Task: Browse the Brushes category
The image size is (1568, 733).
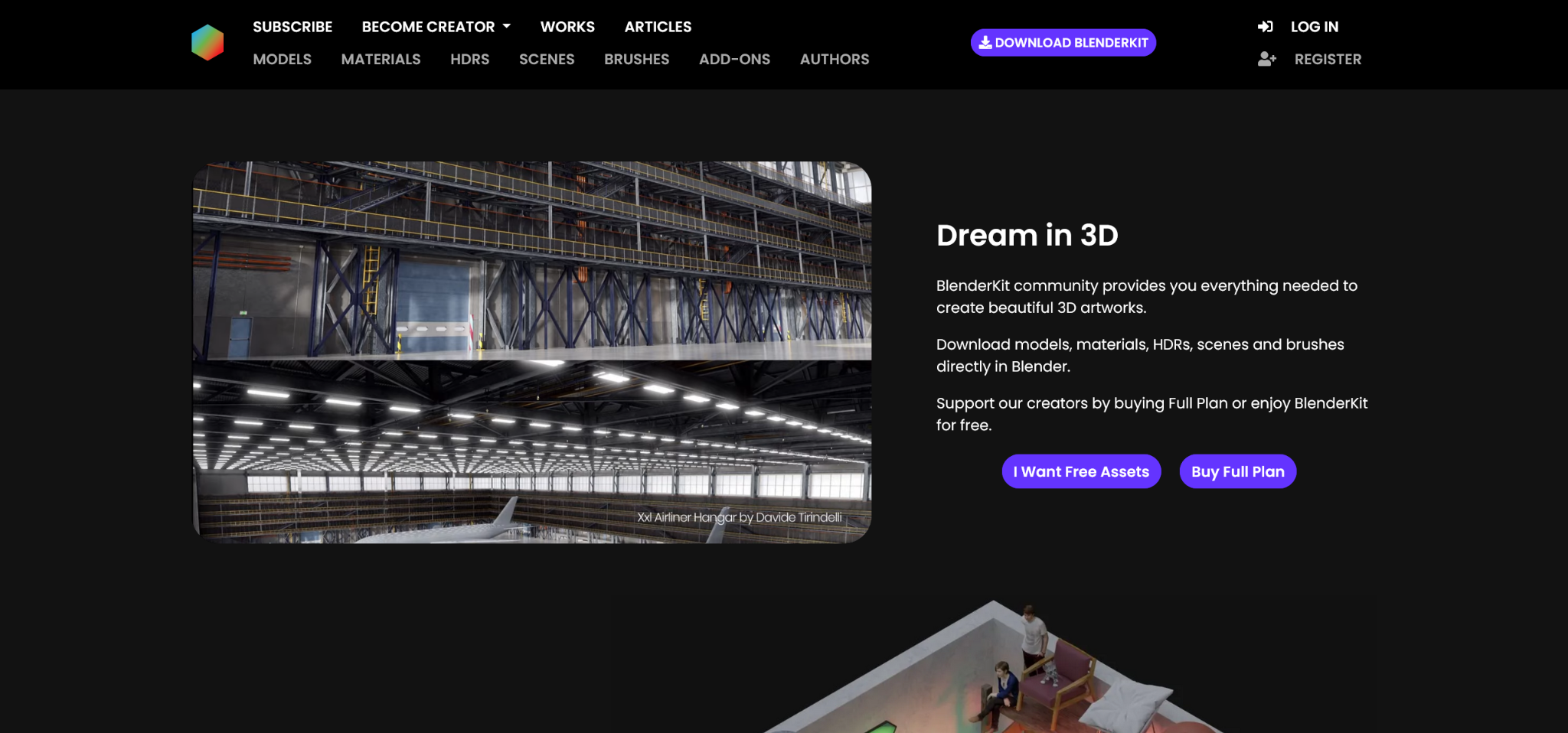Action: (636, 59)
